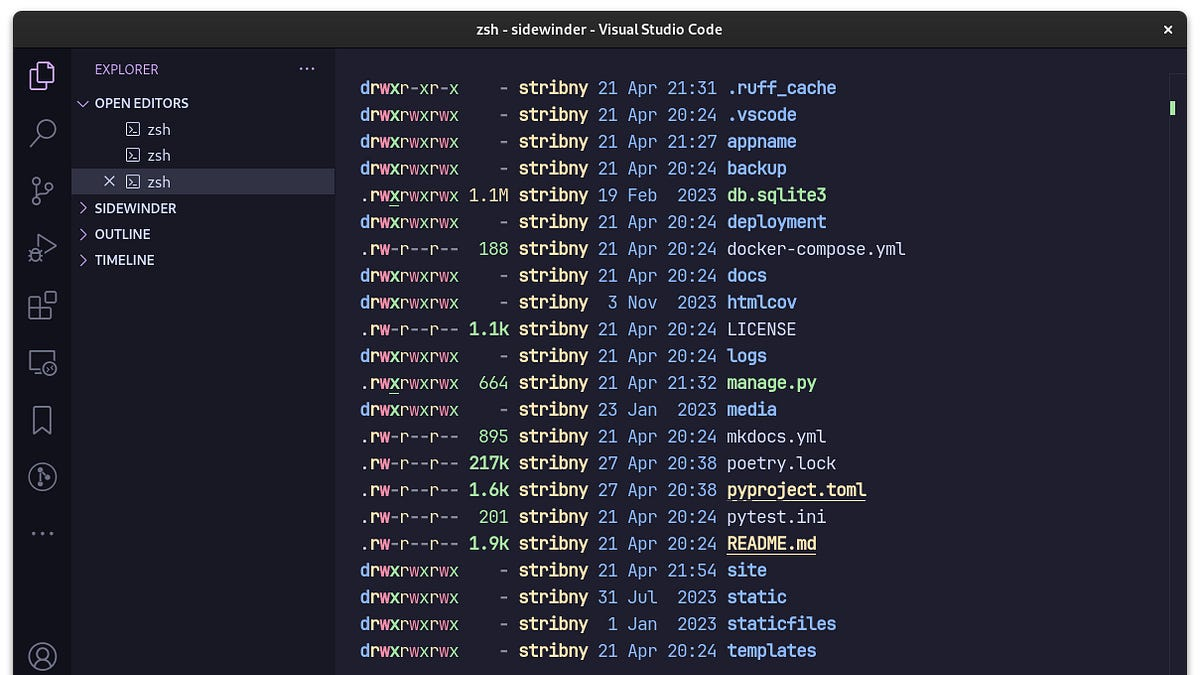This screenshot has height=675, width=1200.
Task: Collapse the Open Editors section
Action: [x=203, y=103]
